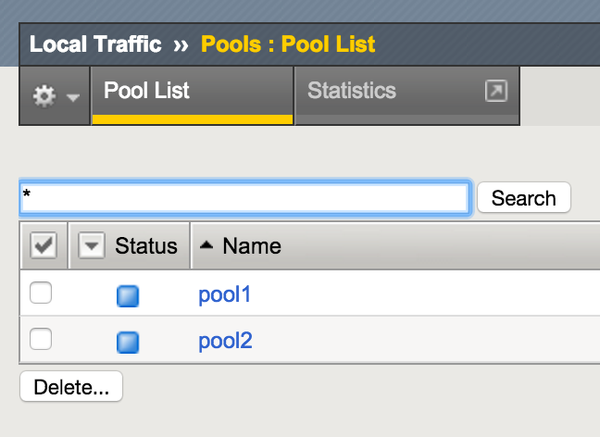The width and height of the screenshot is (600, 437).
Task: Open the gear menu dropdown arrow
Action: [73, 97]
